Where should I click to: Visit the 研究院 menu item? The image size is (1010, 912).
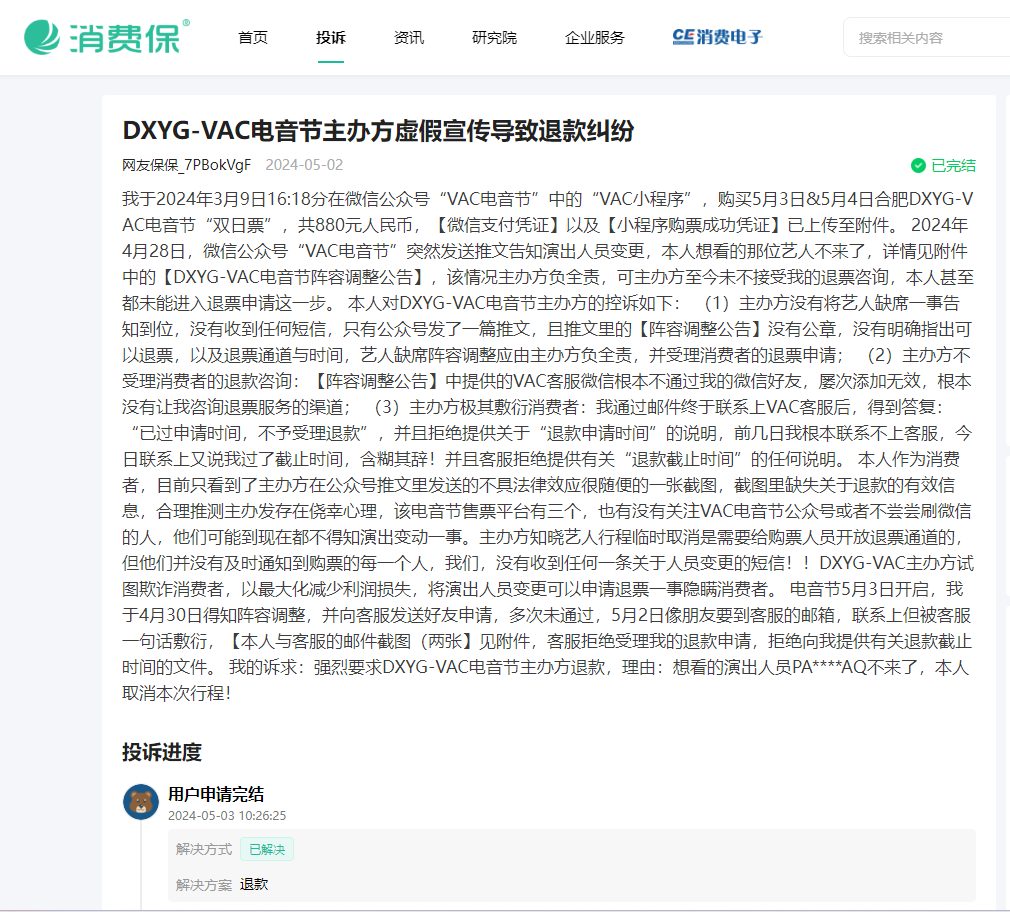coord(493,38)
